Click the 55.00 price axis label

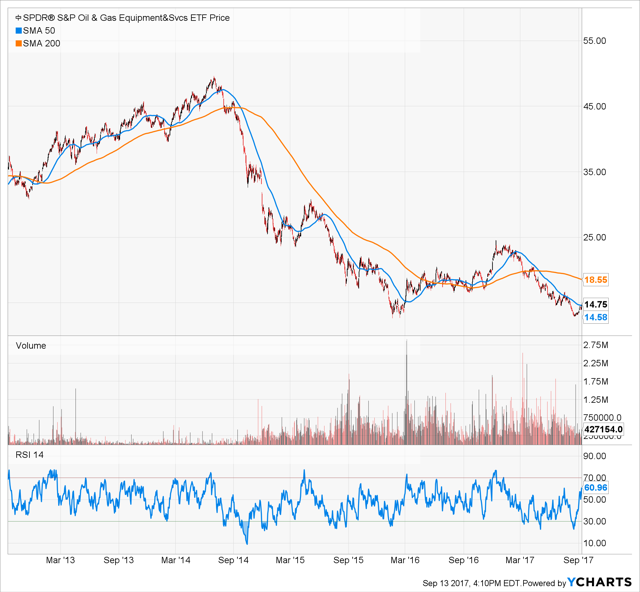595,41
